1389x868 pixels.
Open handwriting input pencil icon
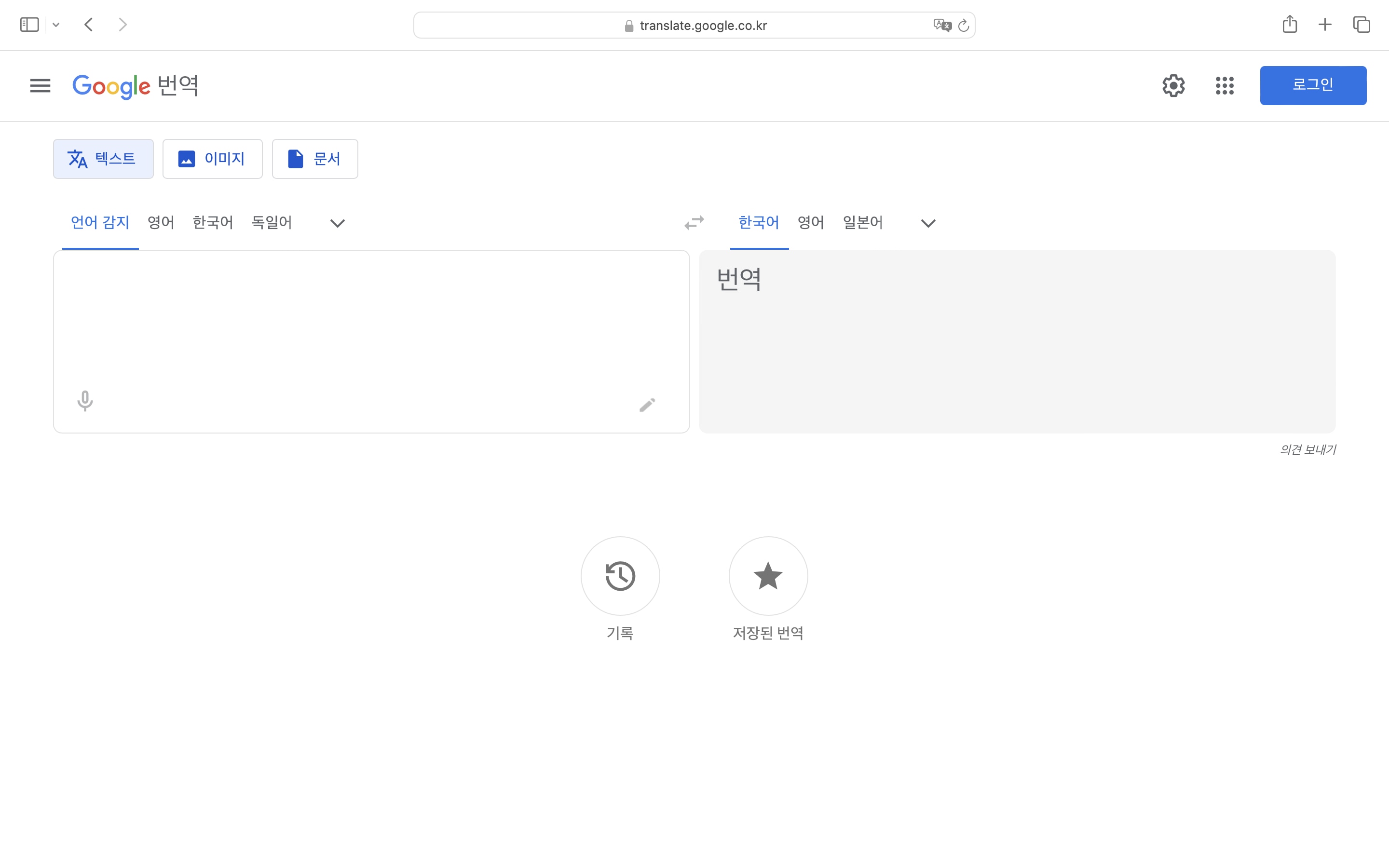pos(647,405)
